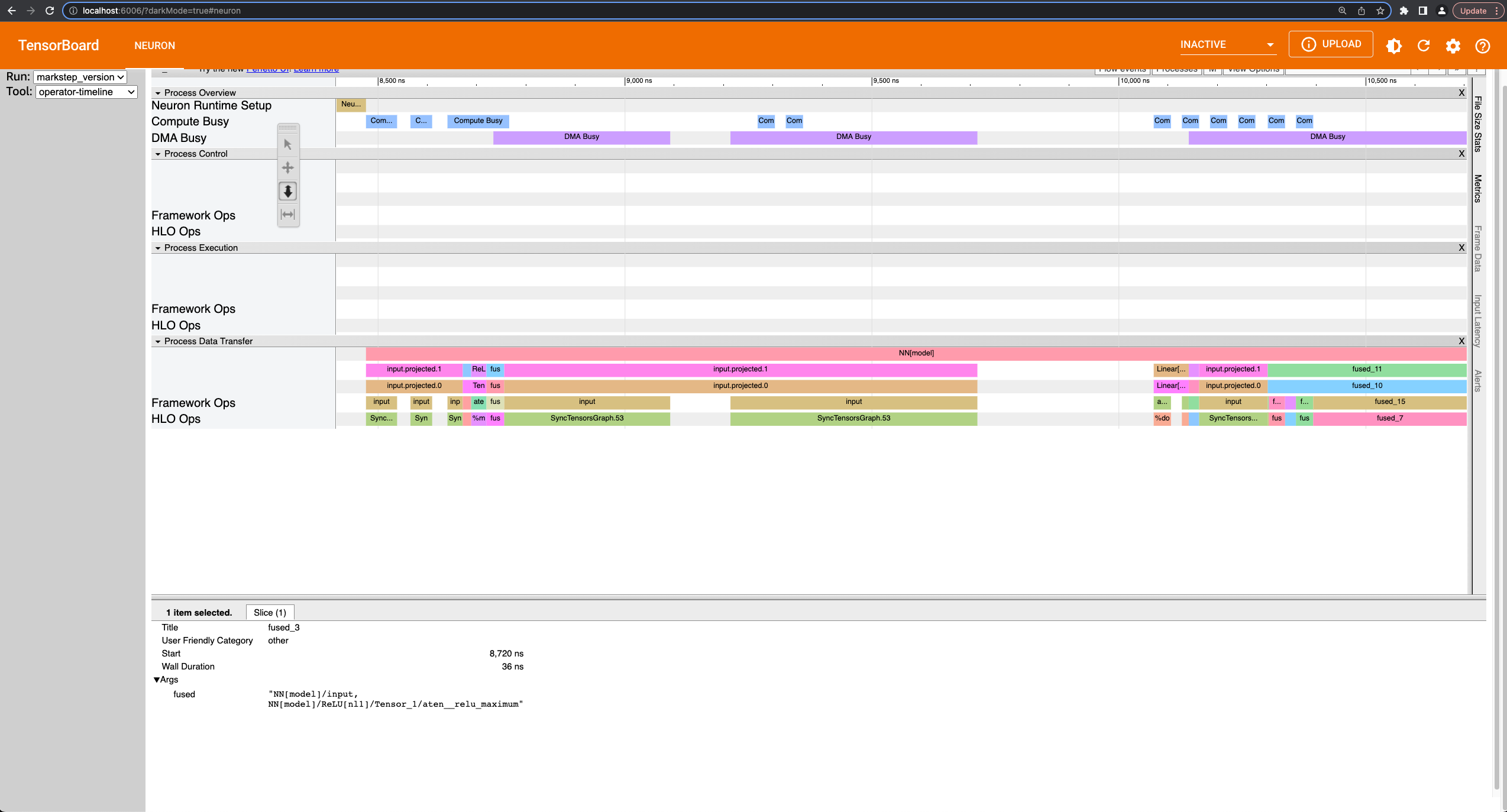Toggle dark mode with the brightness icon
This screenshot has height=812, width=1507.
click(x=1393, y=46)
